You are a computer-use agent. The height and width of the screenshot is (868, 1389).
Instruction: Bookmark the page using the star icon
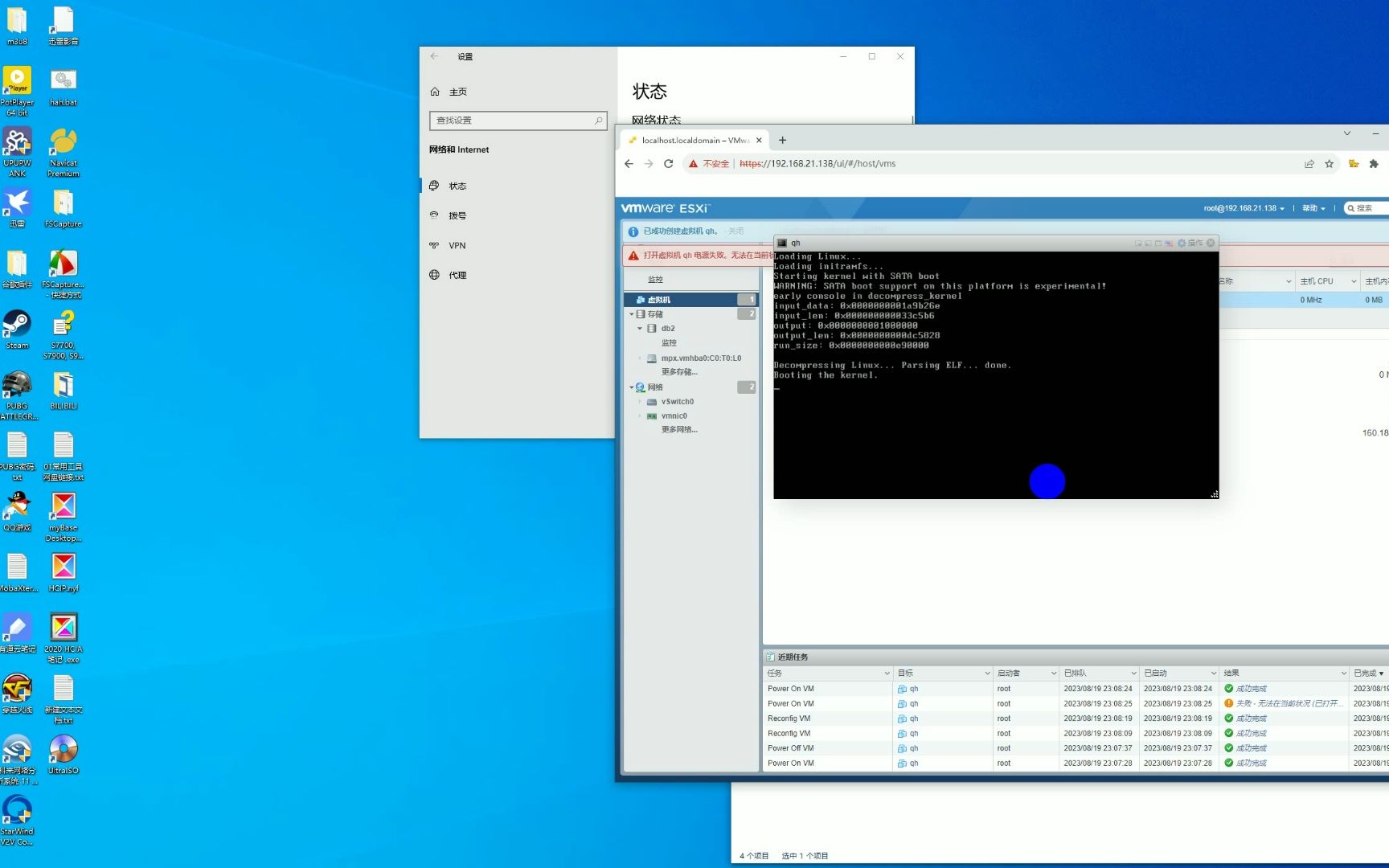tap(1329, 163)
